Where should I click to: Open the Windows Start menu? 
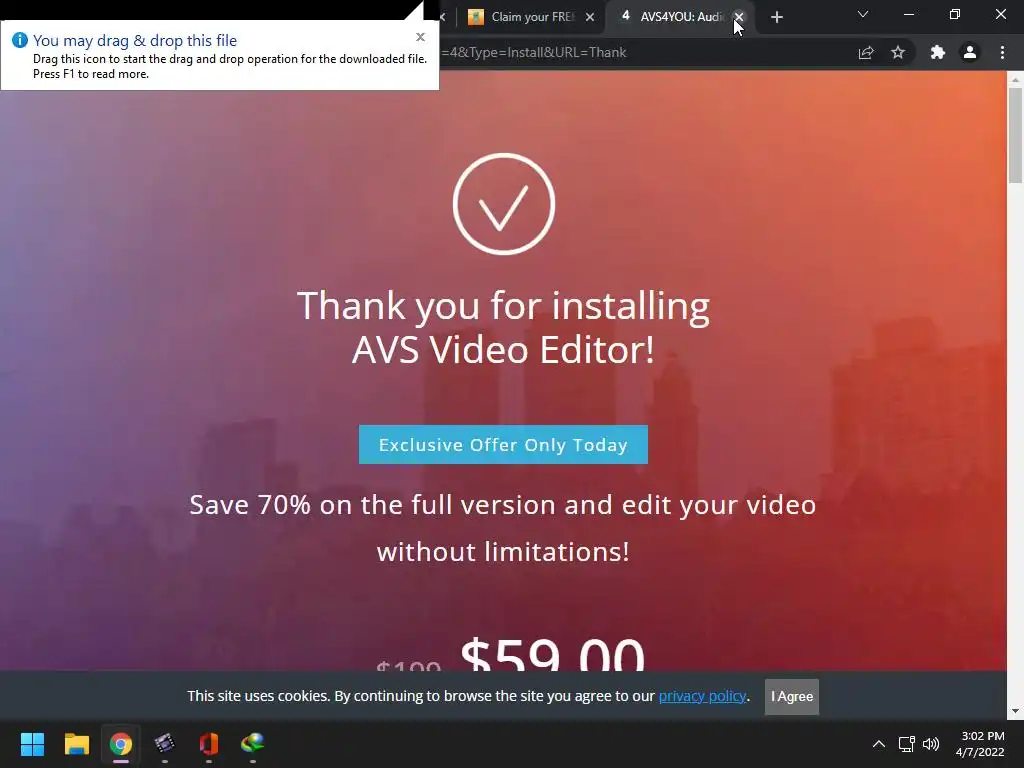pos(32,744)
